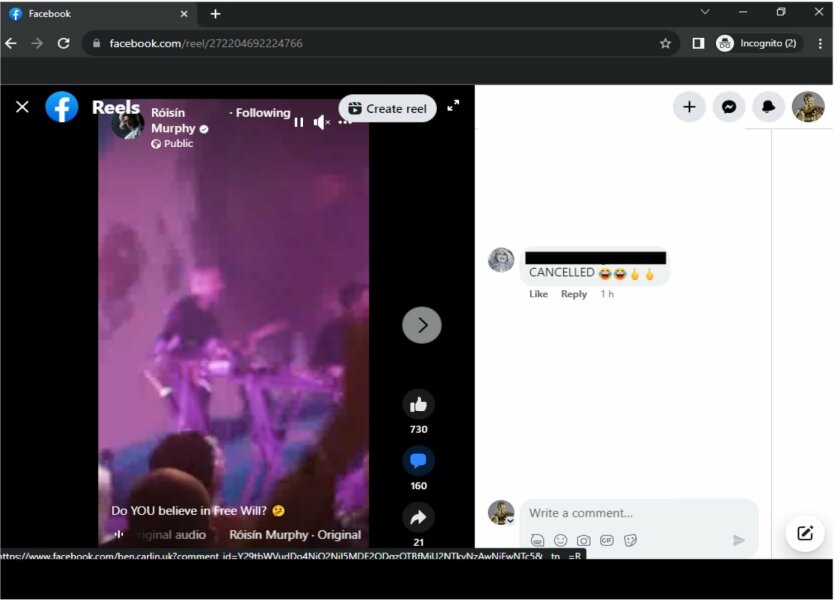
Task: Click the Facebook logo icon
Action: [x=62, y=107]
